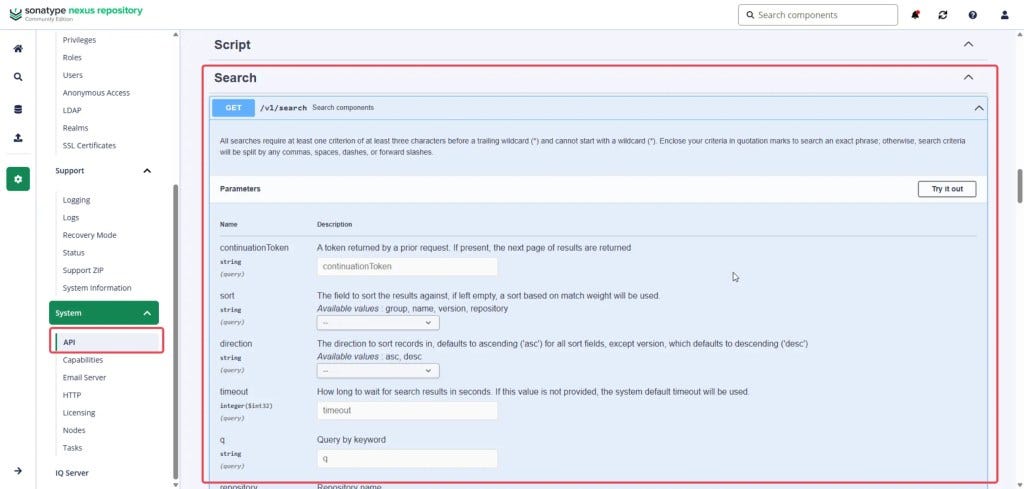Open the help question mark icon

pyautogui.click(x=973, y=14)
